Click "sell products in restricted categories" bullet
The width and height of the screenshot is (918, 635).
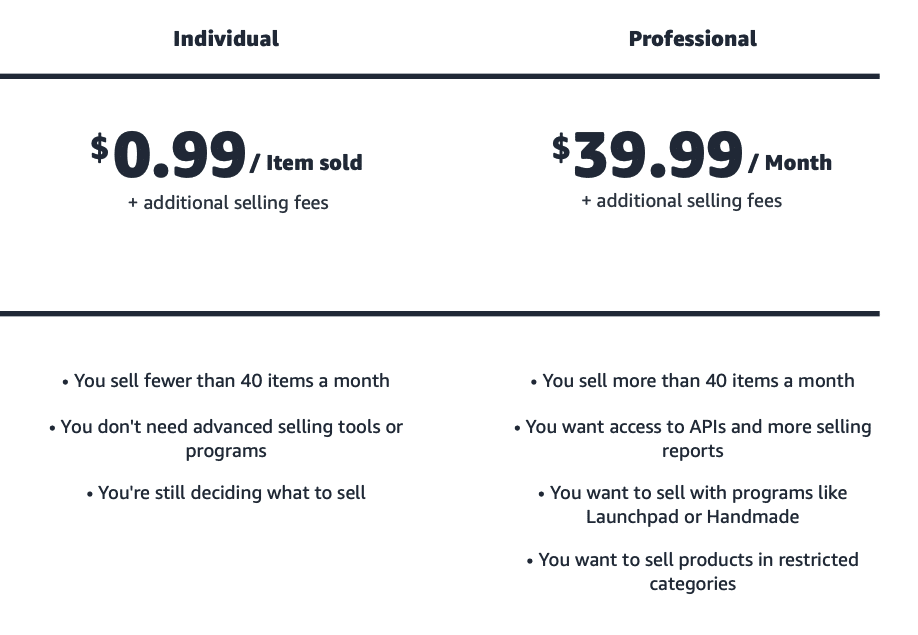692,560
